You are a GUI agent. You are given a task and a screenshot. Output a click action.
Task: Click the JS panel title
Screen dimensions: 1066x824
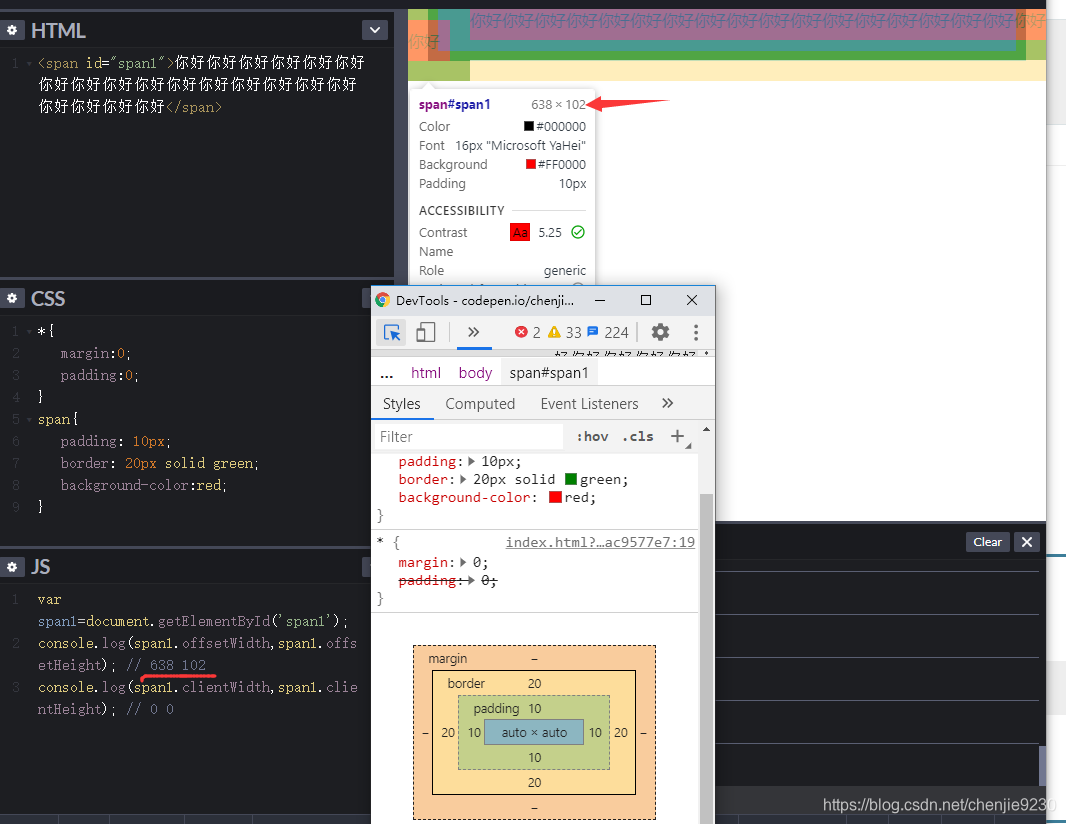(41, 566)
